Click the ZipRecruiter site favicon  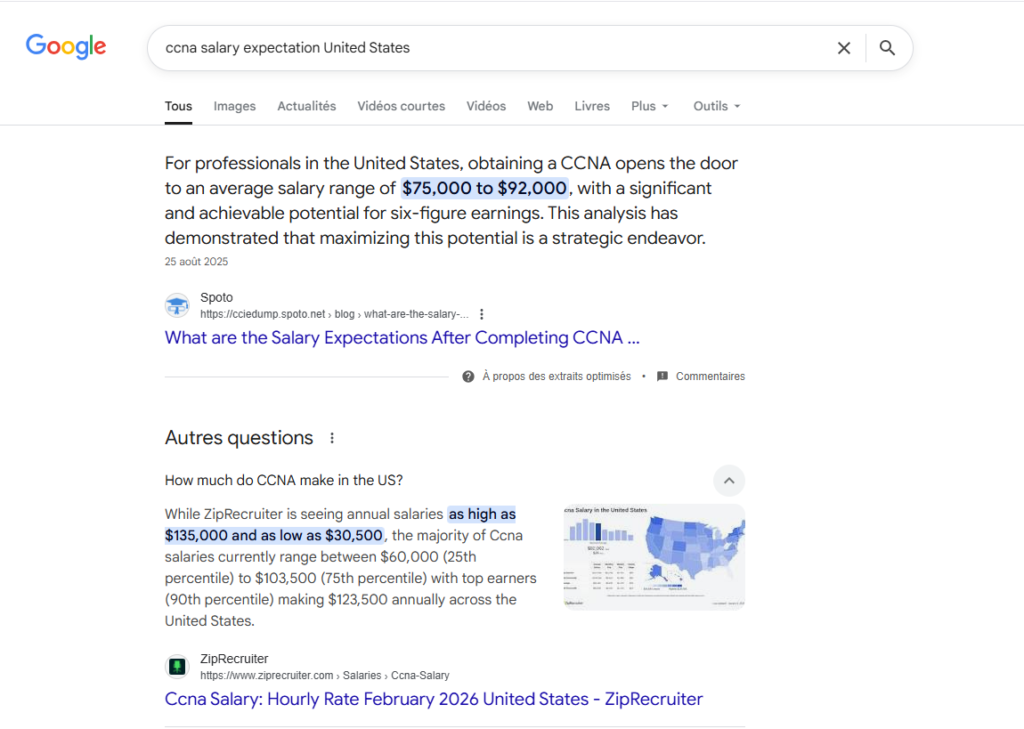click(x=177, y=667)
